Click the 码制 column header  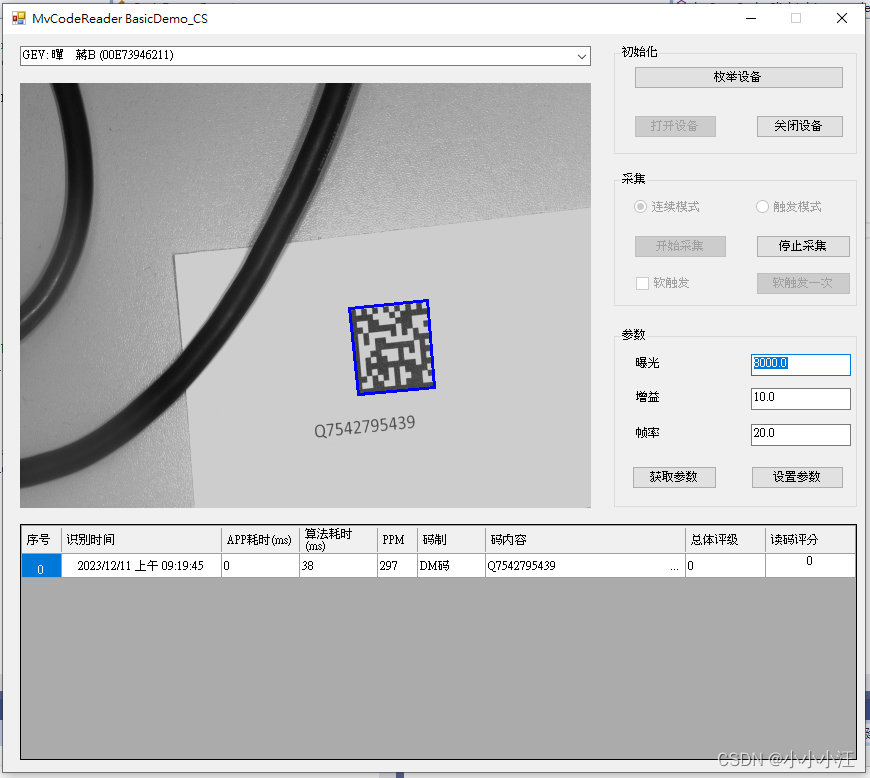451,539
